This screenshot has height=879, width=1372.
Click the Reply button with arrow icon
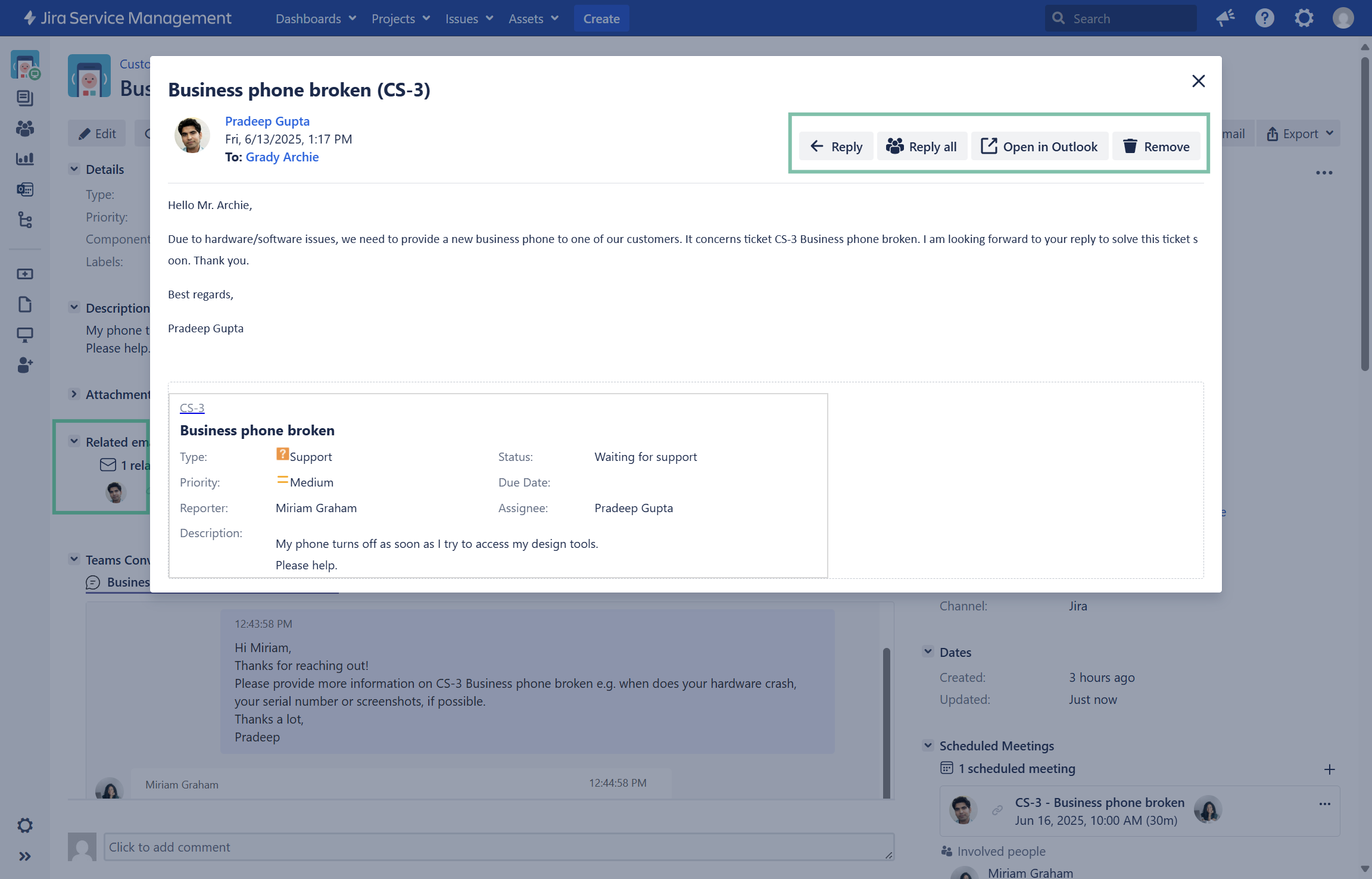pyautogui.click(x=836, y=146)
